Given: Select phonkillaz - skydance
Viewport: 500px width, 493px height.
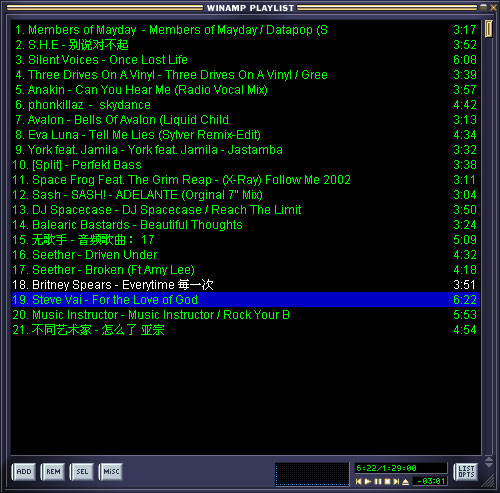Looking at the screenshot, I should pos(246,105).
